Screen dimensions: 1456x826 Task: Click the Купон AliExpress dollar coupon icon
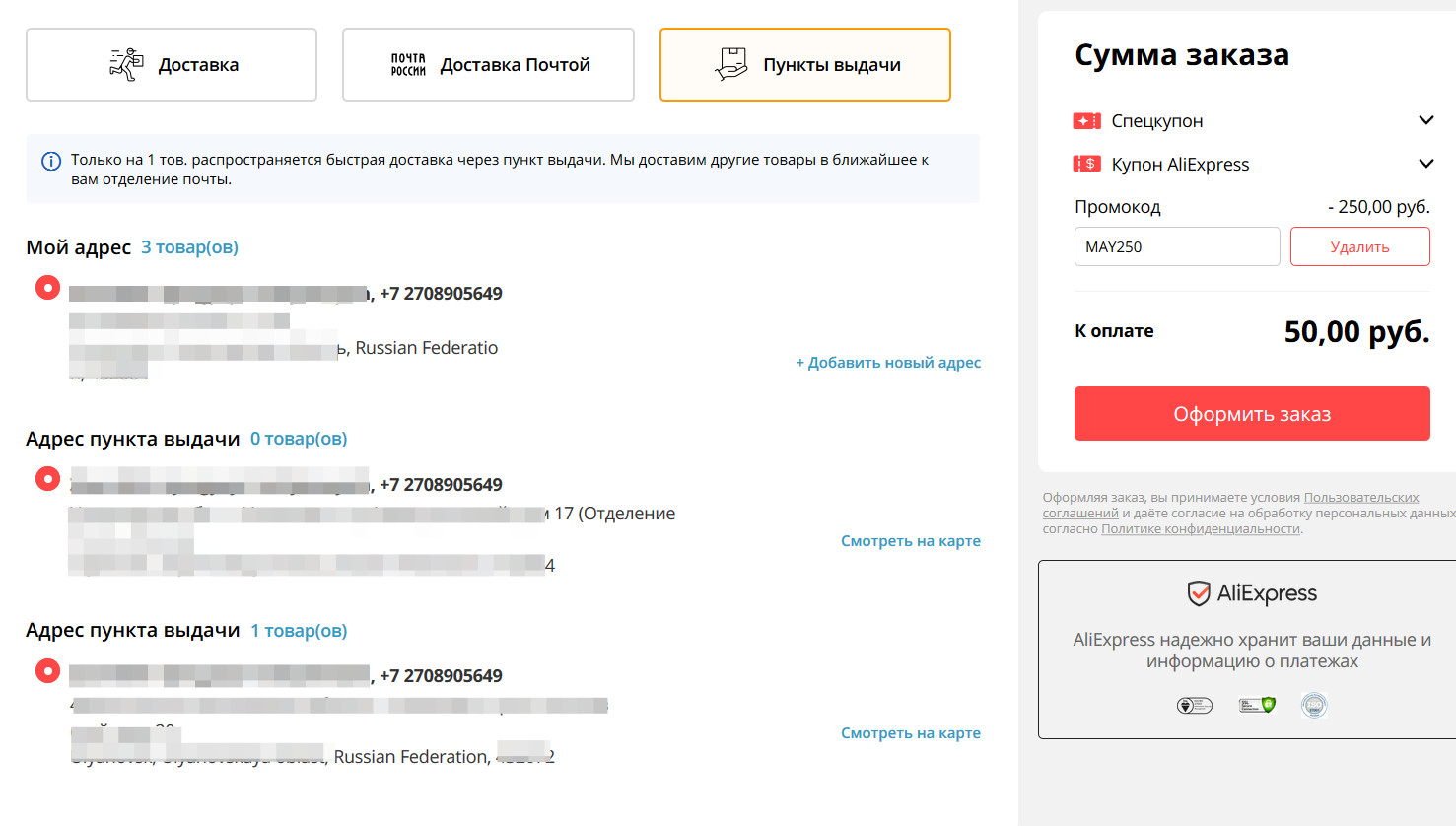(1087, 164)
